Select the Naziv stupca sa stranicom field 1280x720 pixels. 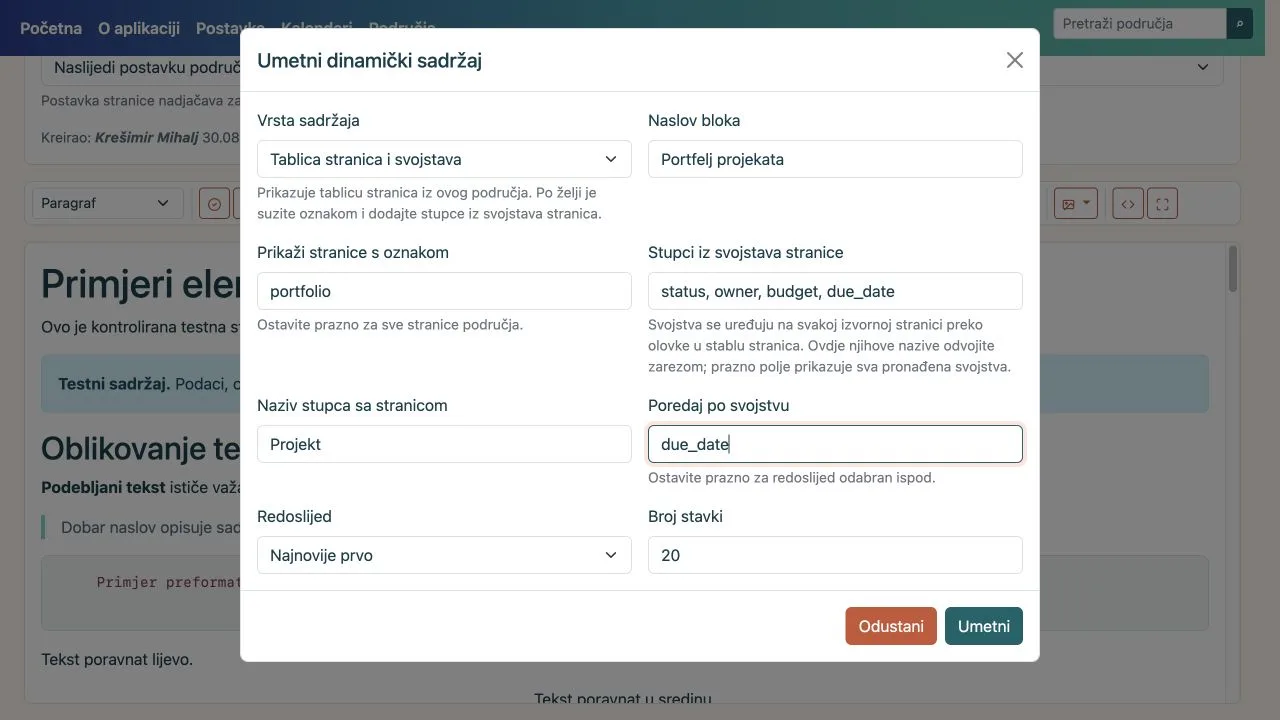pos(444,444)
